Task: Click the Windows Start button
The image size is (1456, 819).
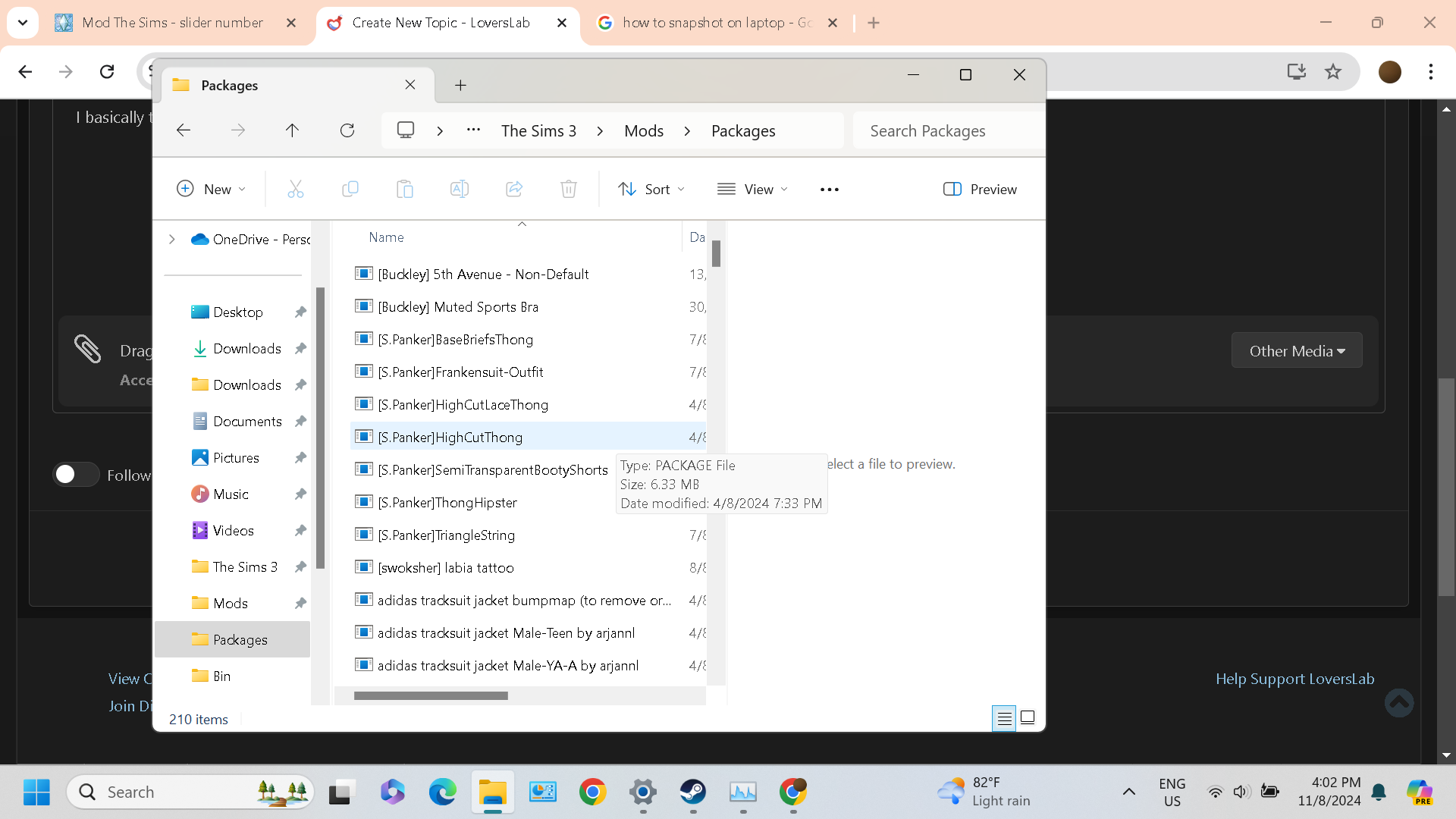Action: point(36,792)
